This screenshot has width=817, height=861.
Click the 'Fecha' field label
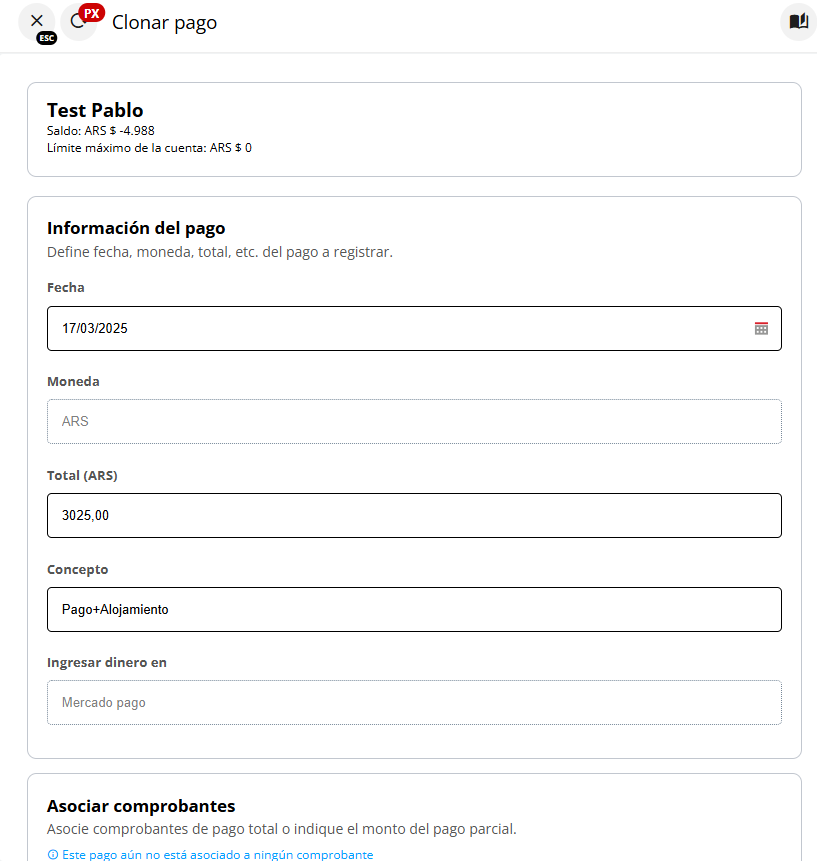[x=66, y=288]
